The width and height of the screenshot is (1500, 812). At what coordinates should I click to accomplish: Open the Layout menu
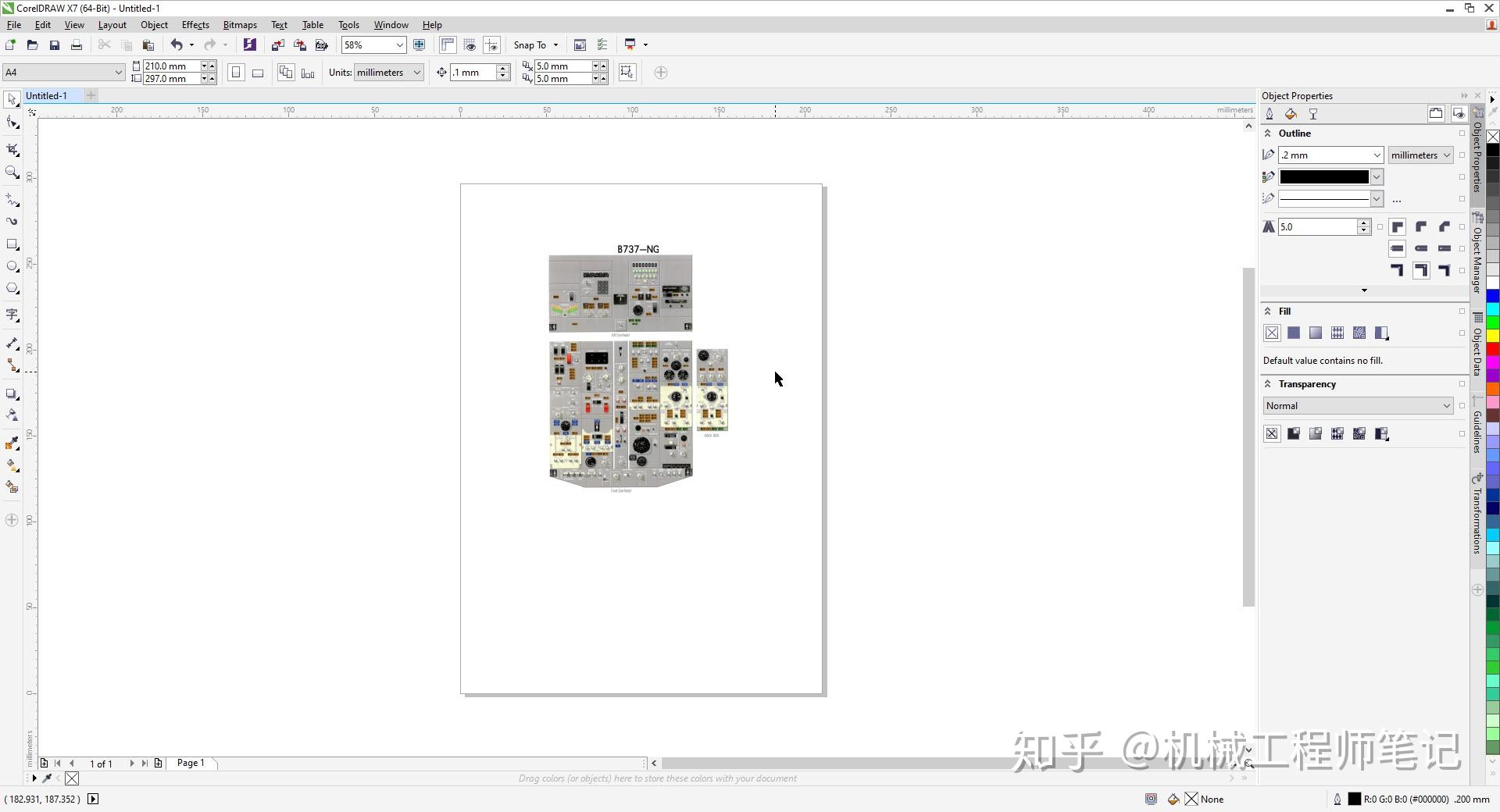[x=112, y=25]
